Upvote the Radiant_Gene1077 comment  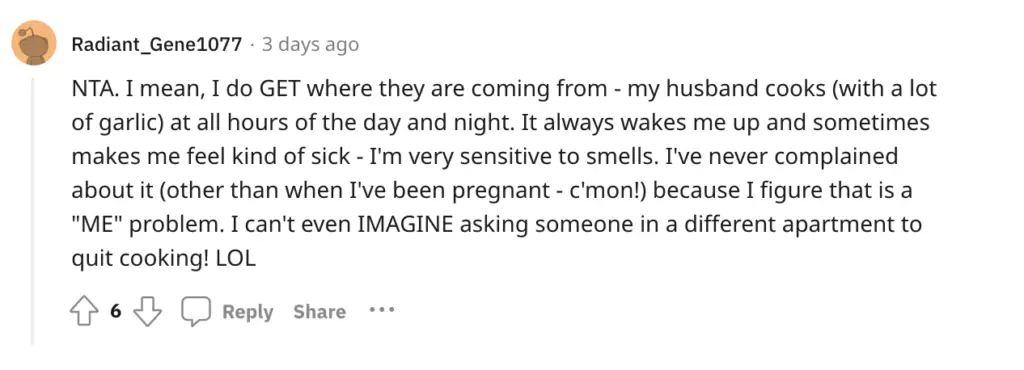83,312
